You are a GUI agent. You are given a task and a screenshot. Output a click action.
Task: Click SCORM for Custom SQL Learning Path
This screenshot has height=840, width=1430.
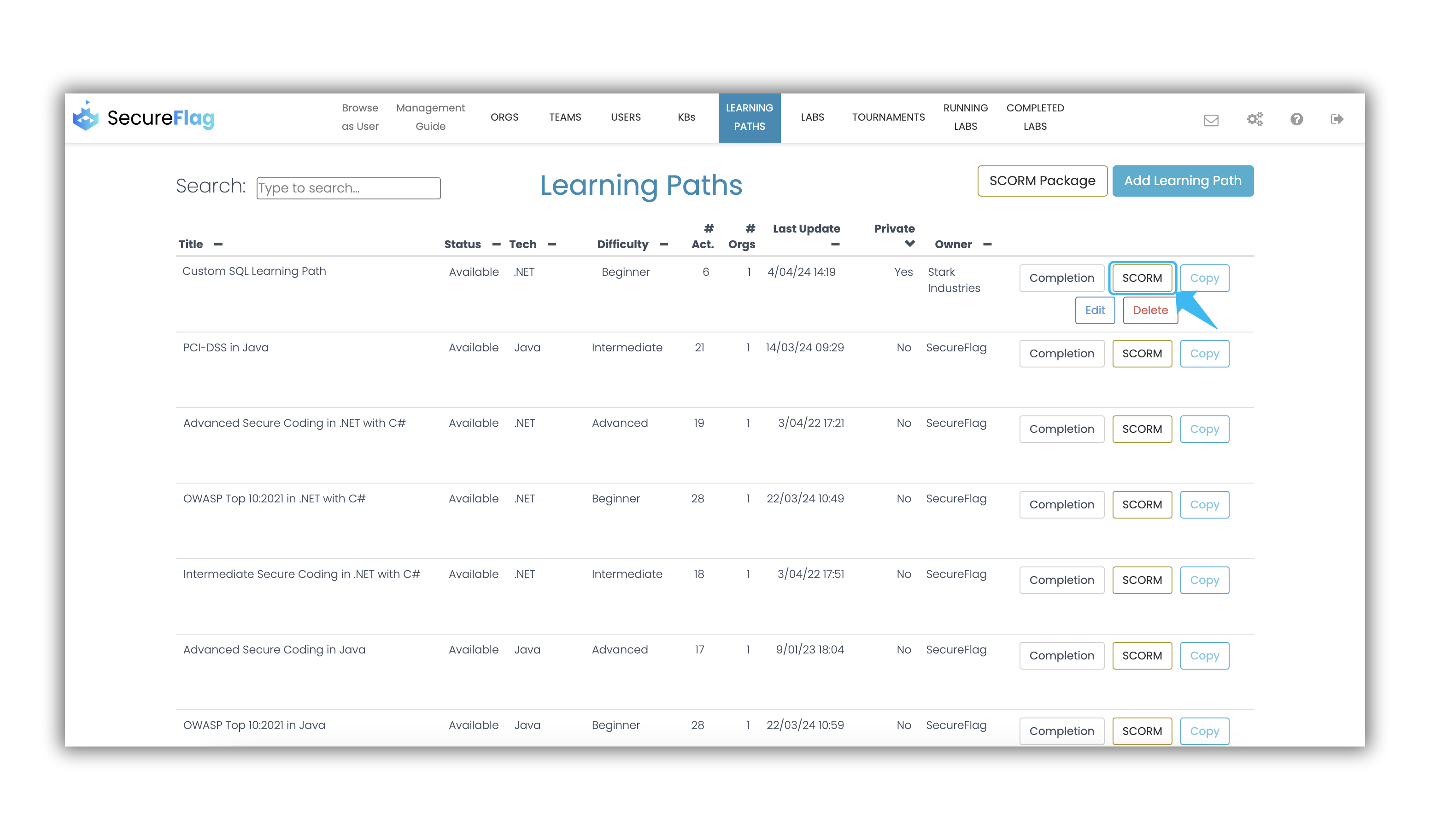[1143, 279]
